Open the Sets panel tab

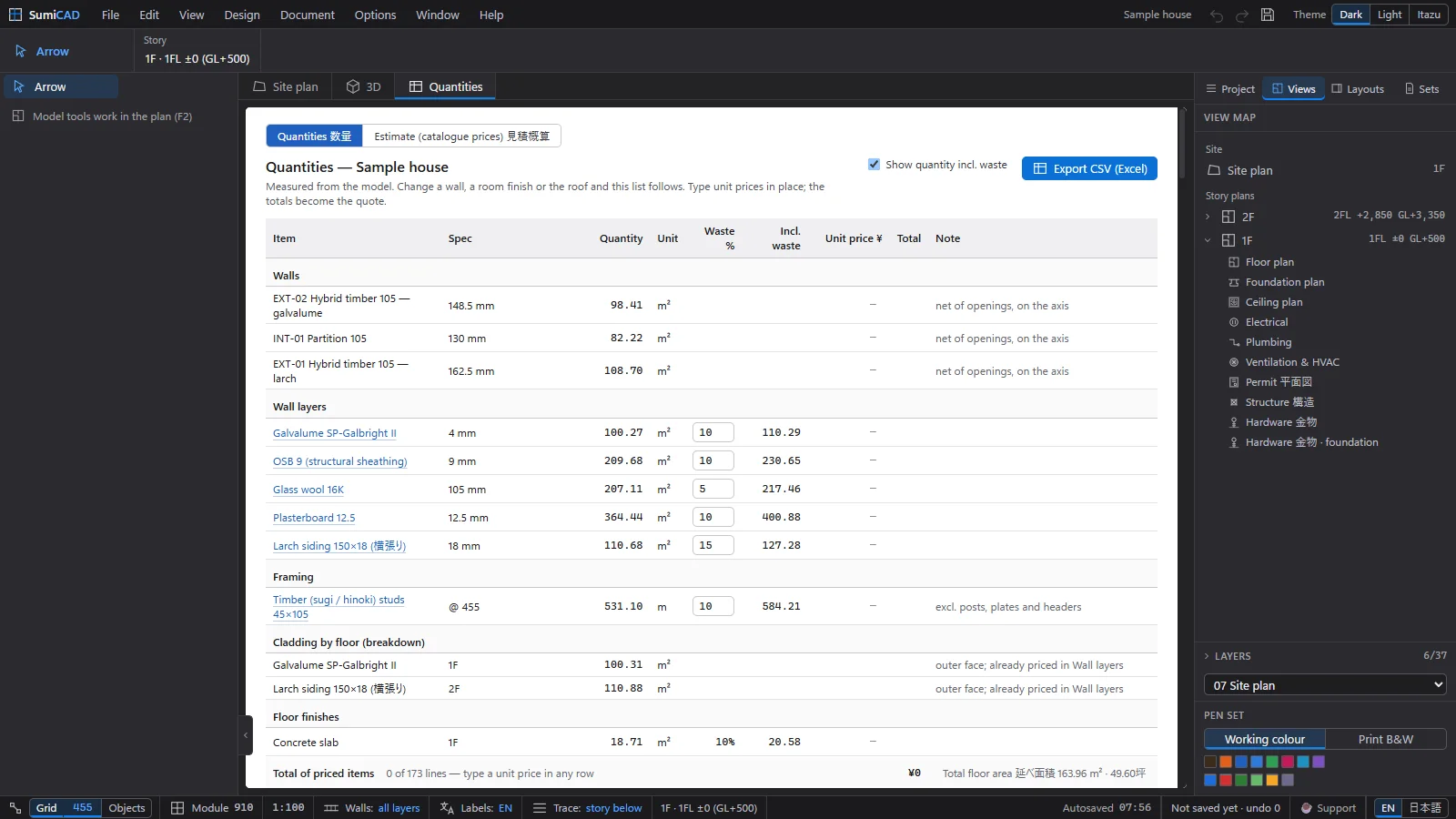(1422, 88)
